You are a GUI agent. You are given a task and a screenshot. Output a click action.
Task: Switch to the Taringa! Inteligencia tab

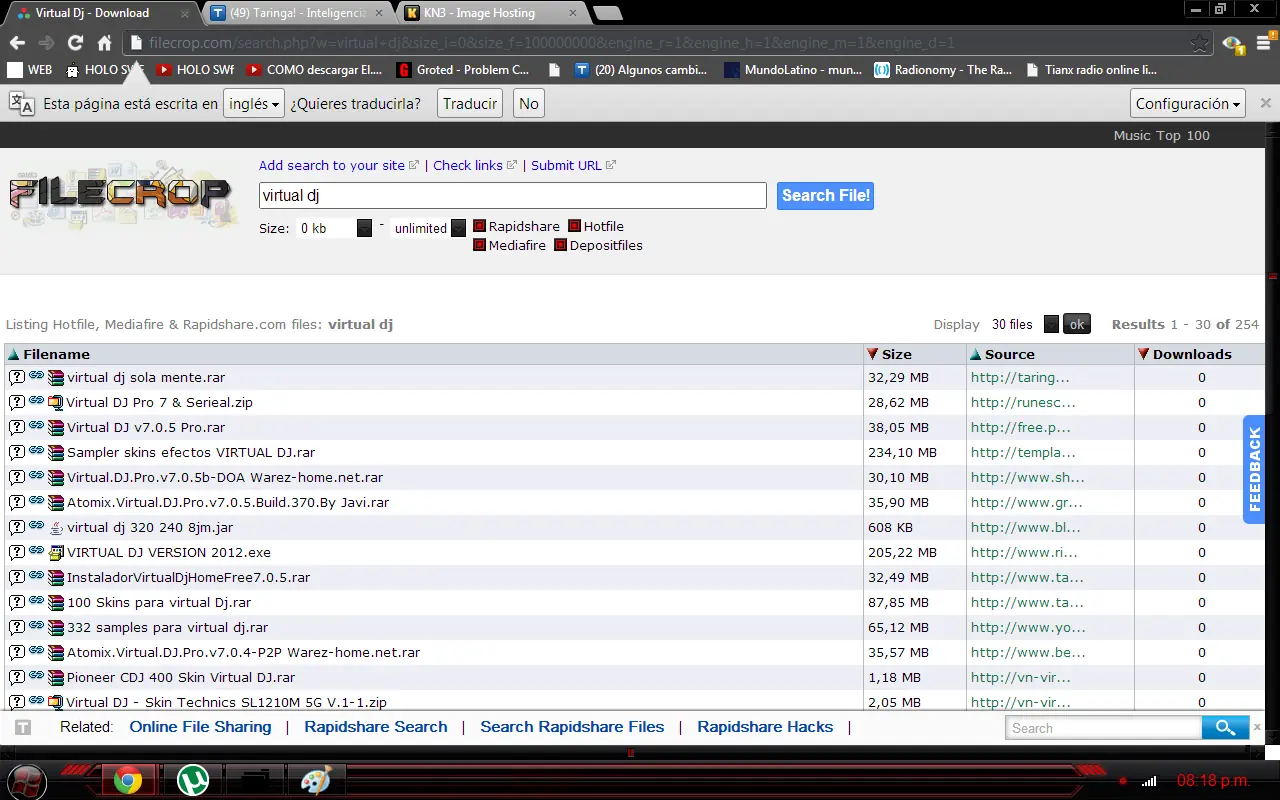[x=299, y=13]
